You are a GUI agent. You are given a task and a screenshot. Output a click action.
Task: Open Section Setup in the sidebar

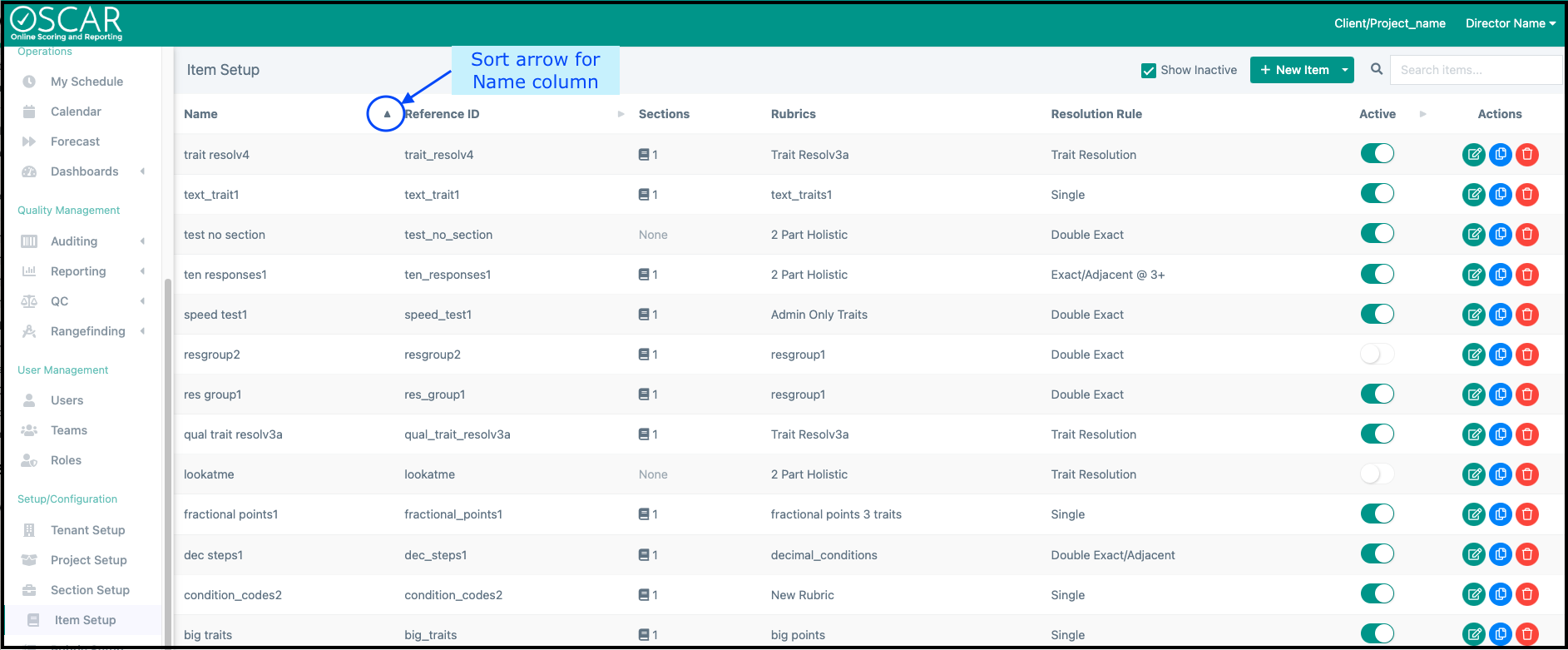[90, 590]
